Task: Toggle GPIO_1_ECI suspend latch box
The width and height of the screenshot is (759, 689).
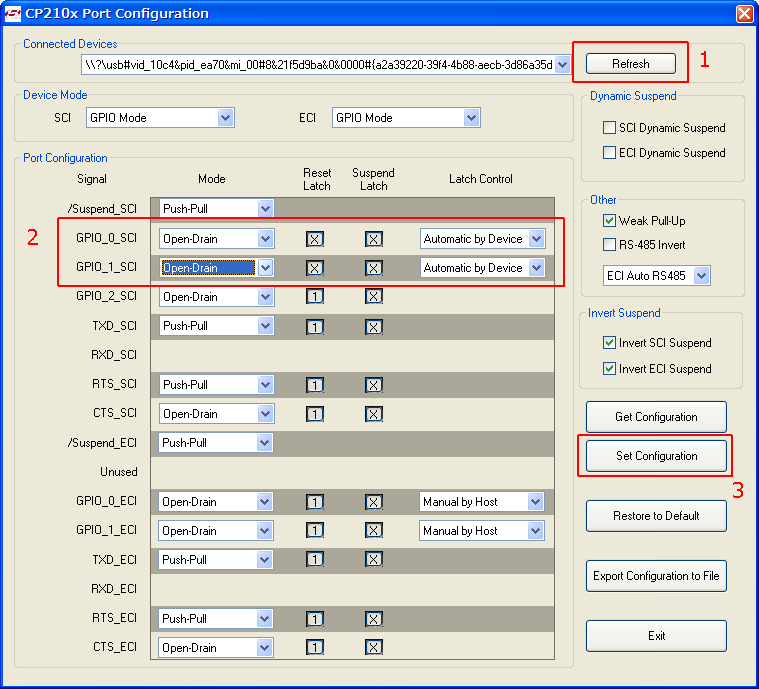Action: tap(374, 530)
